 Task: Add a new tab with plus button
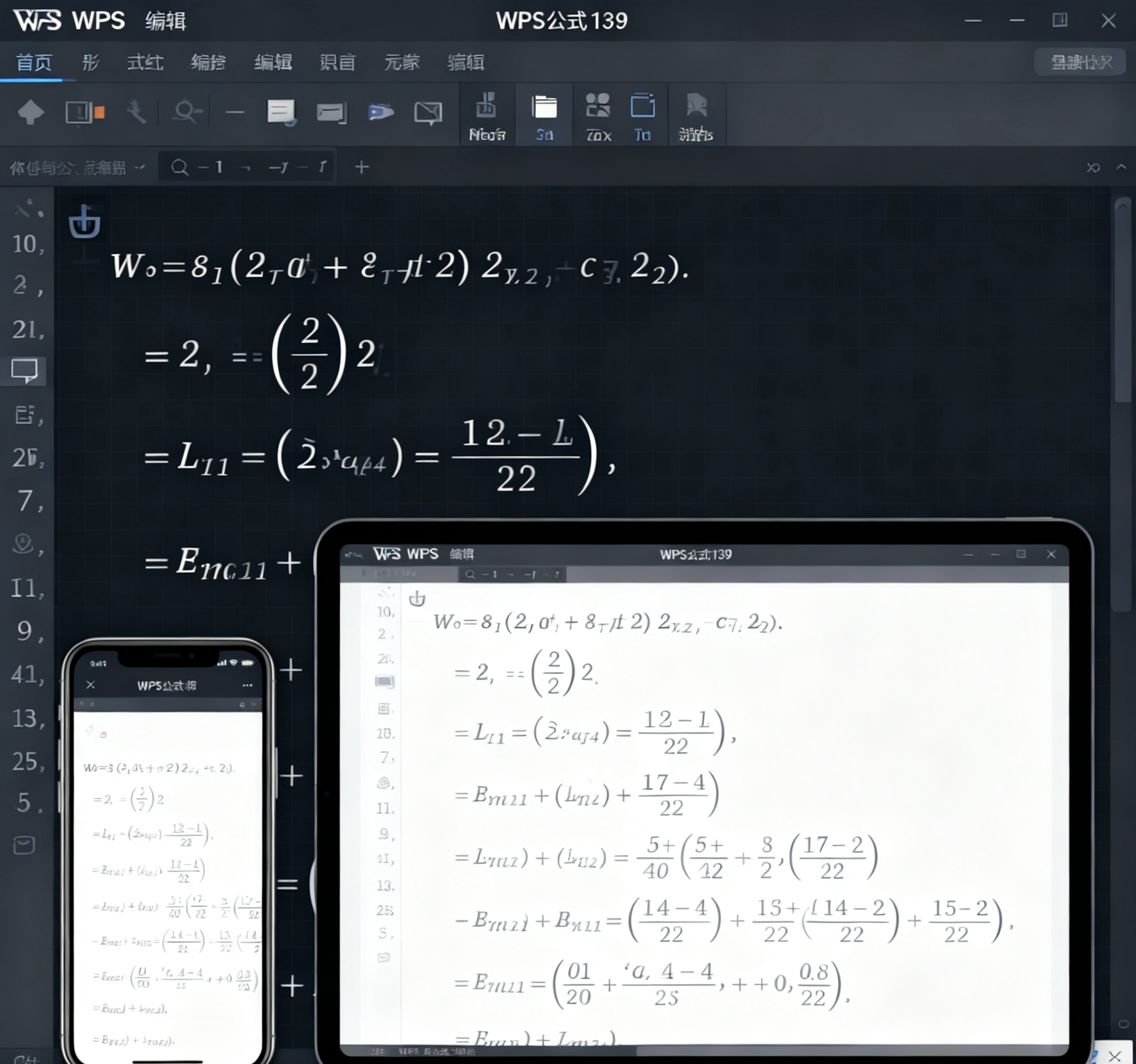(x=361, y=167)
